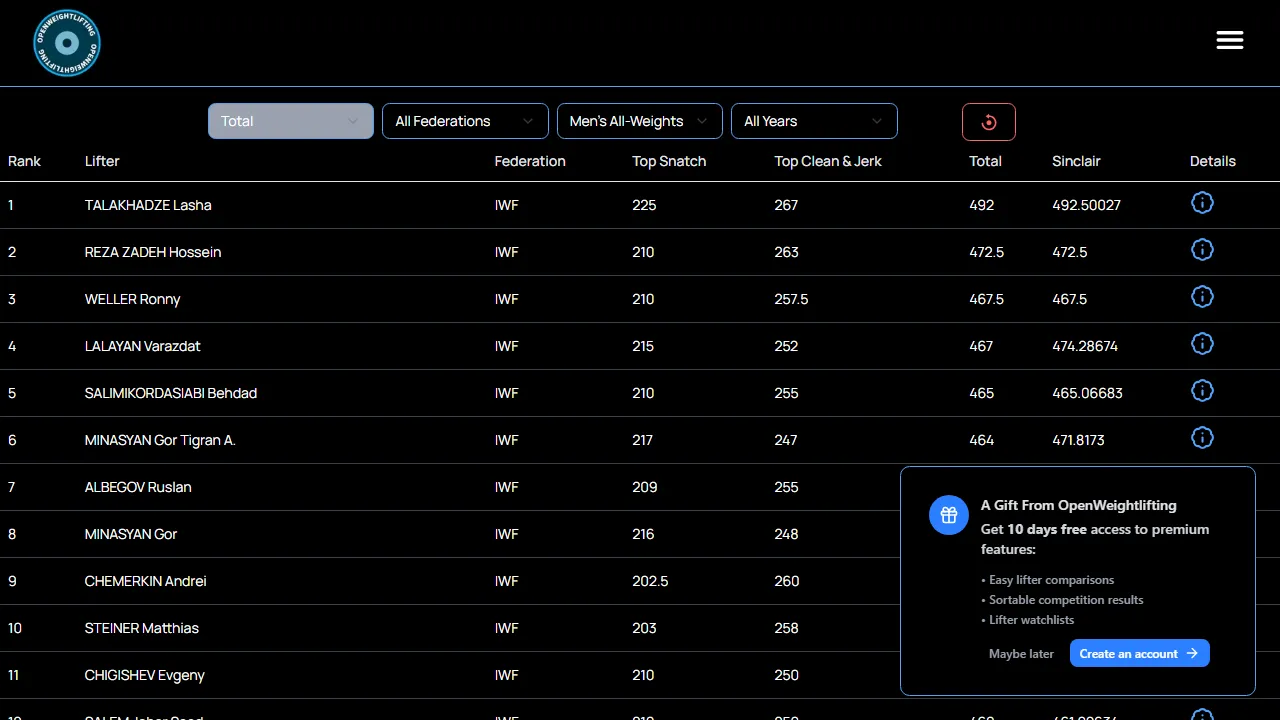Click the info icon for SALIMIKORDASIABI Behdad
1280x720 pixels.
click(1202, 390)
